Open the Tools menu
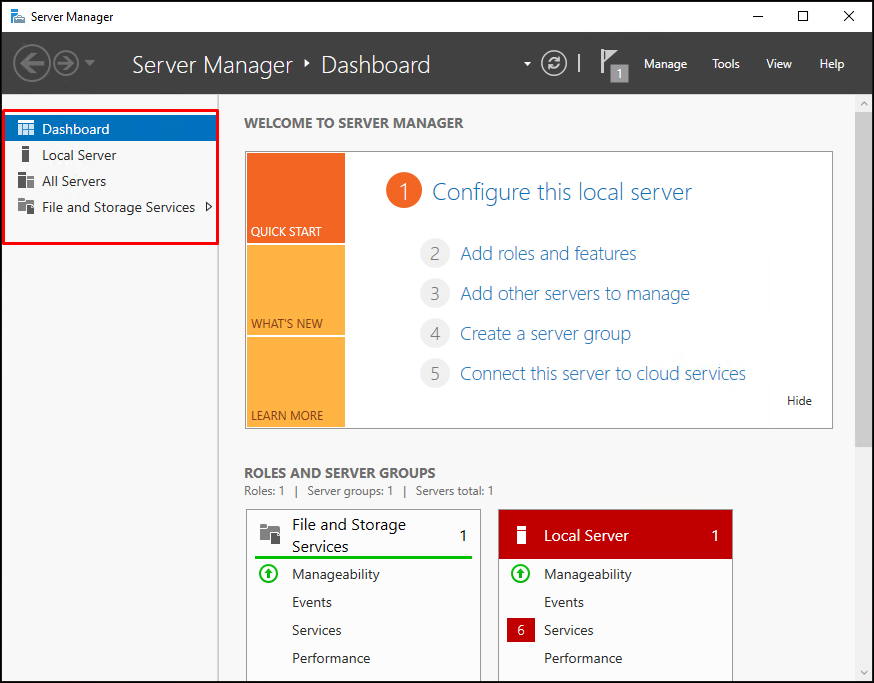Viewport: 874px width, 683px height. (x=726, y=64)
